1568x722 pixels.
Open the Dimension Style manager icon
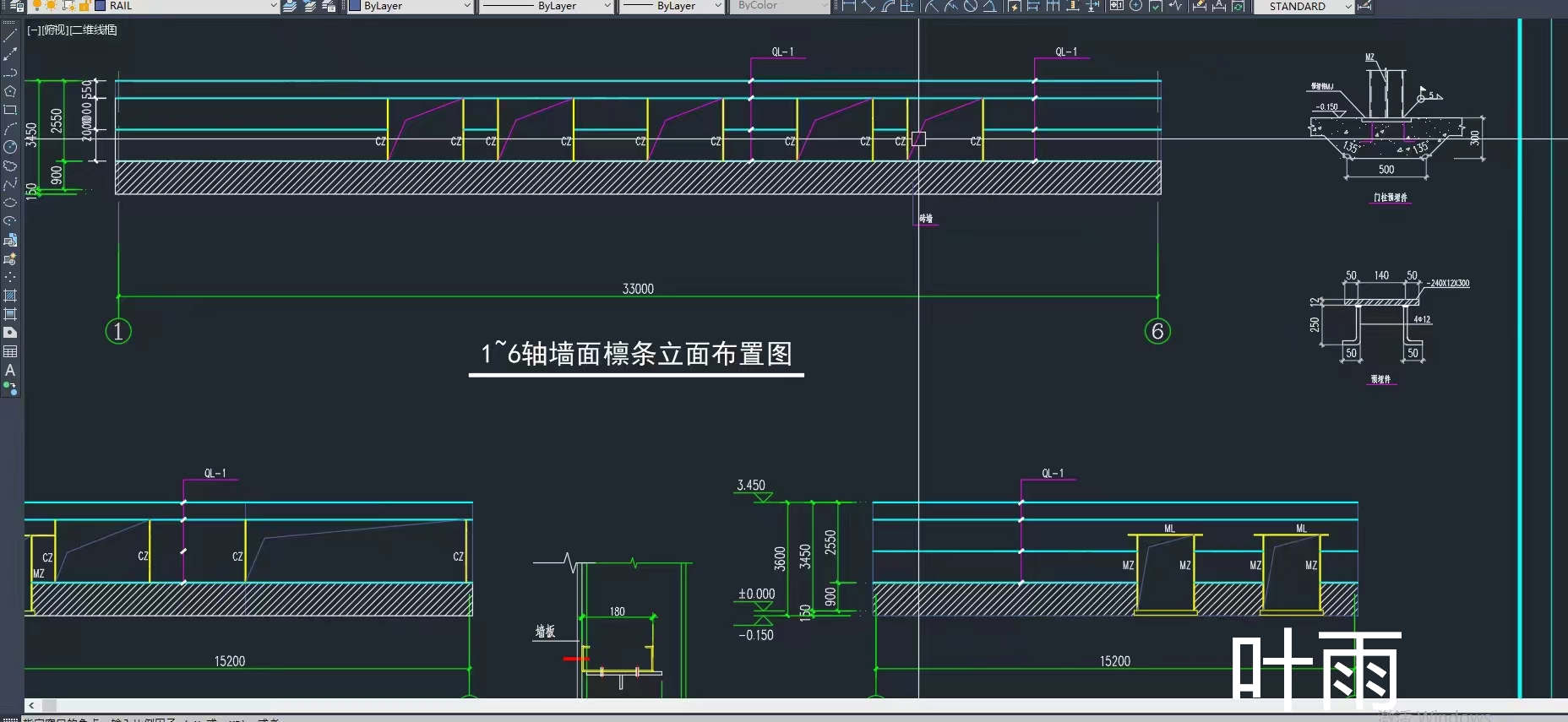pyautogui.click(x=1364, y=6)
